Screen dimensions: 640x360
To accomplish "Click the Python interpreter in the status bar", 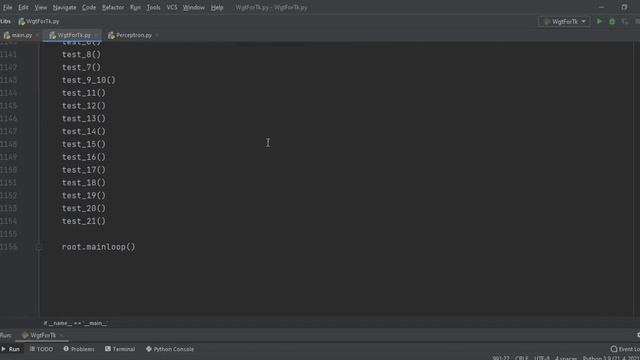I will pyautogui.click(x=611, y=358).
